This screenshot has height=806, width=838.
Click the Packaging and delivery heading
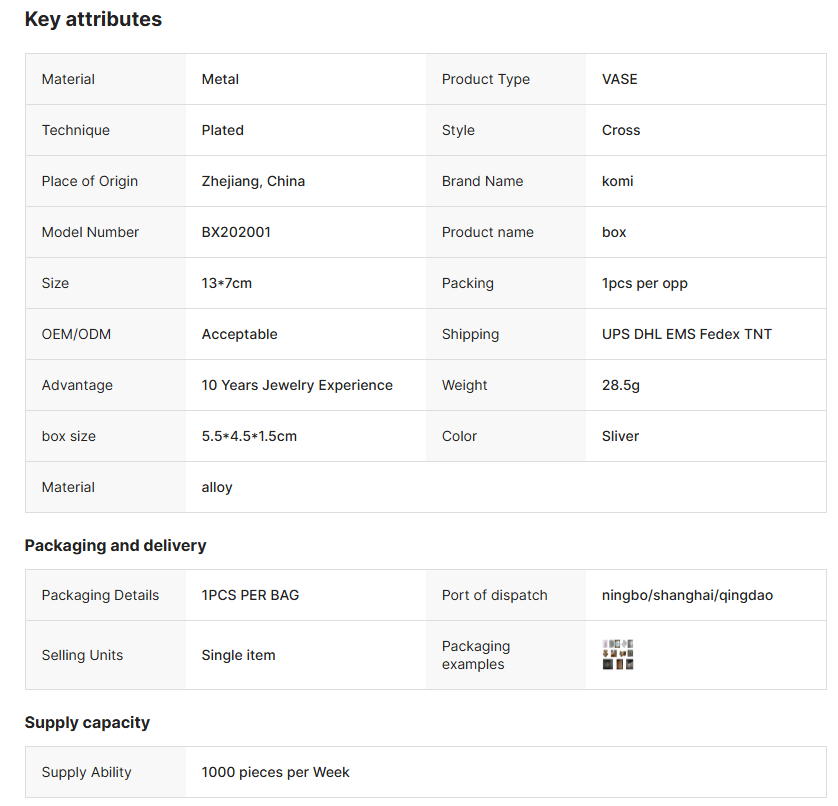coord(115,546)
